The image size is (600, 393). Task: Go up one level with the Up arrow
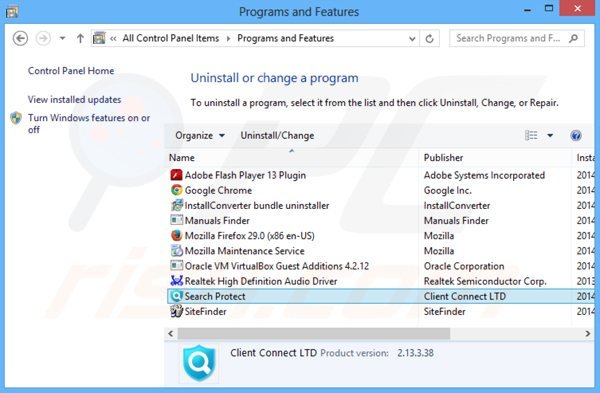(80, 38)
